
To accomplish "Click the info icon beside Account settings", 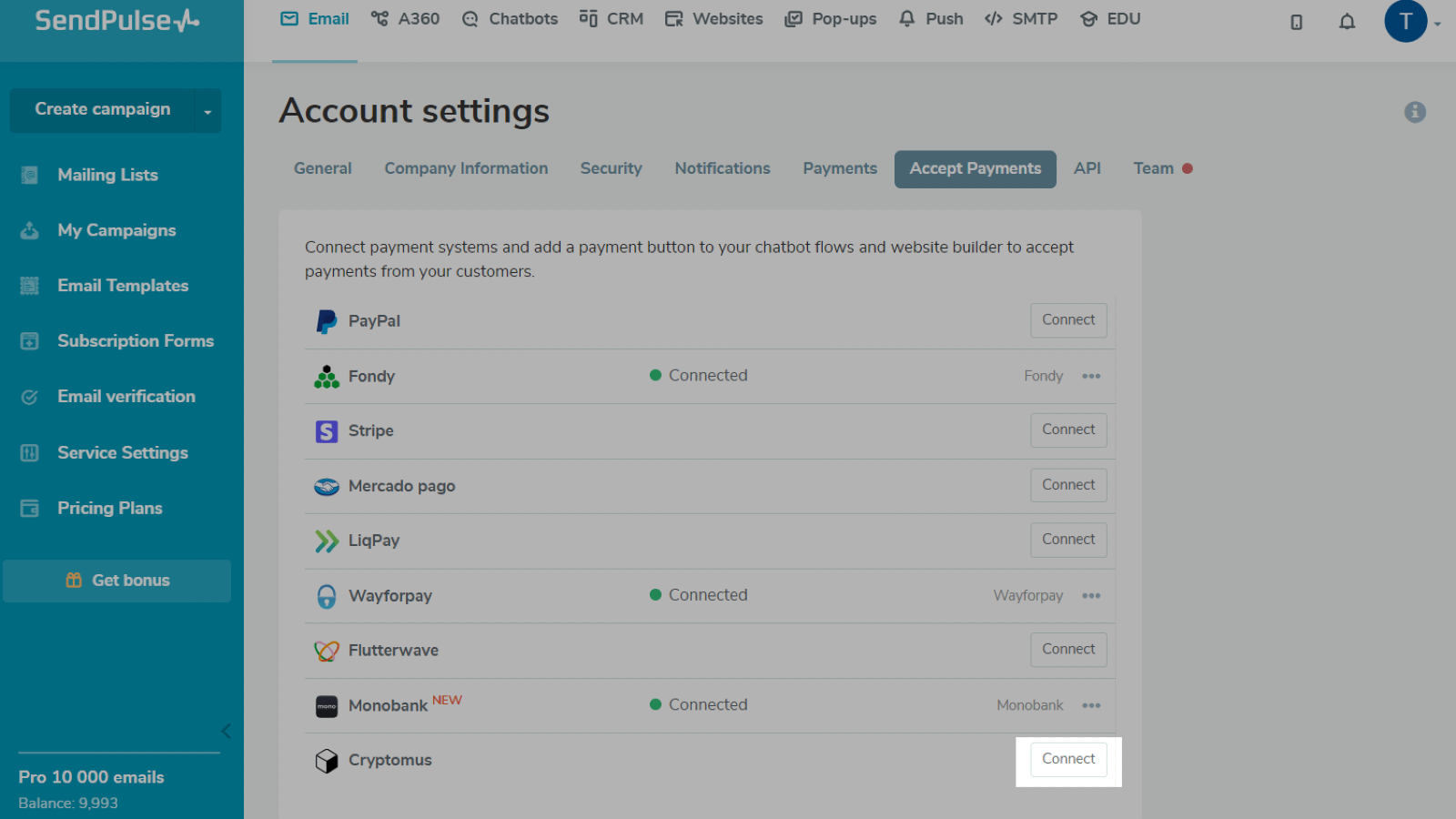I will tap(1414, 112).
